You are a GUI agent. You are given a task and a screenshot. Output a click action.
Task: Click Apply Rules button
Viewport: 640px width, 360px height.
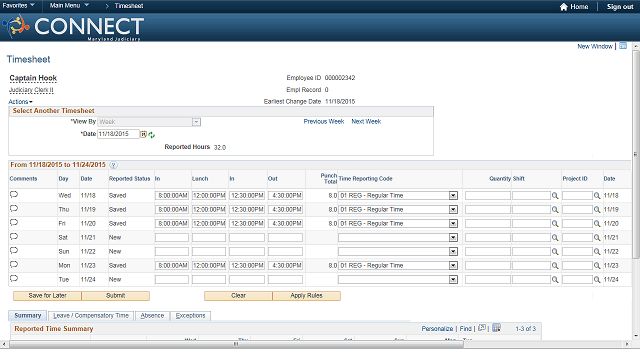[x=307, y=296]
